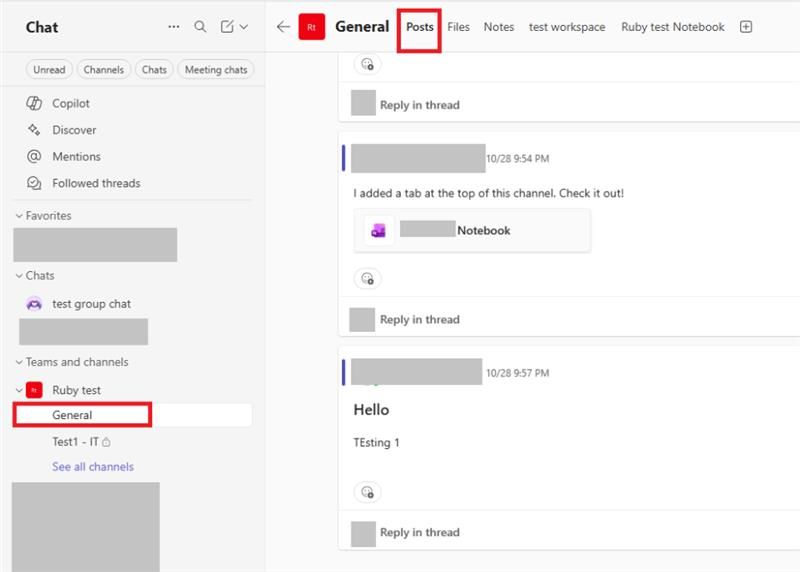The image size is (800, 572).
Task: Click the Chat pane heading
Action: 42,27
